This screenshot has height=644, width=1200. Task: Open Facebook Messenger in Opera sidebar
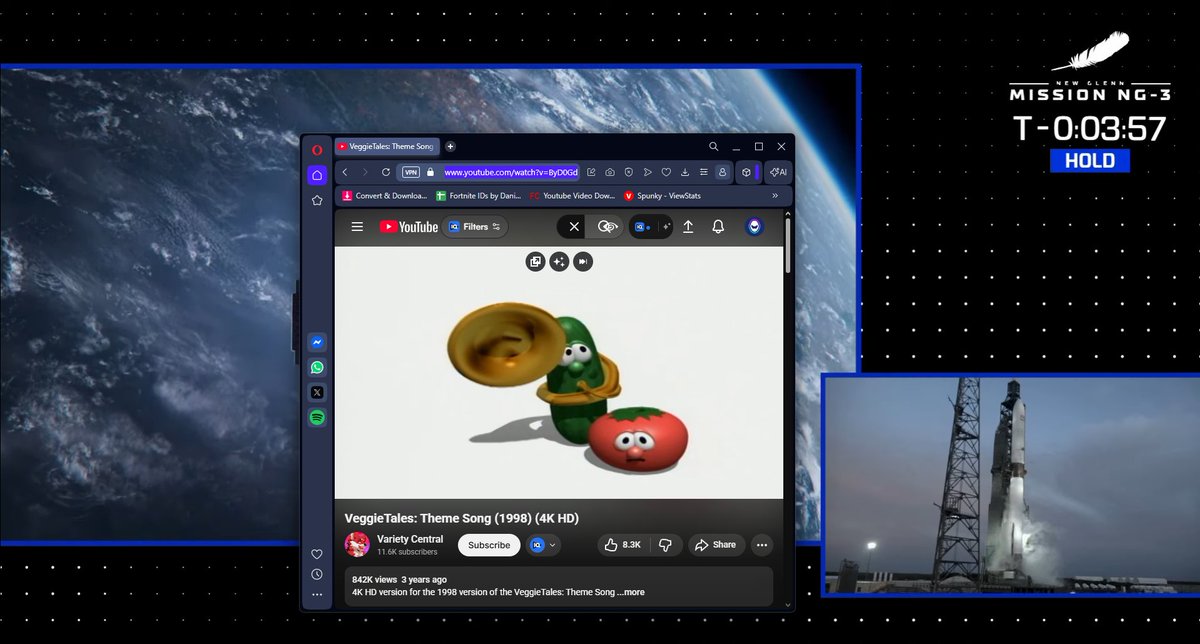(x=317, y=342)
